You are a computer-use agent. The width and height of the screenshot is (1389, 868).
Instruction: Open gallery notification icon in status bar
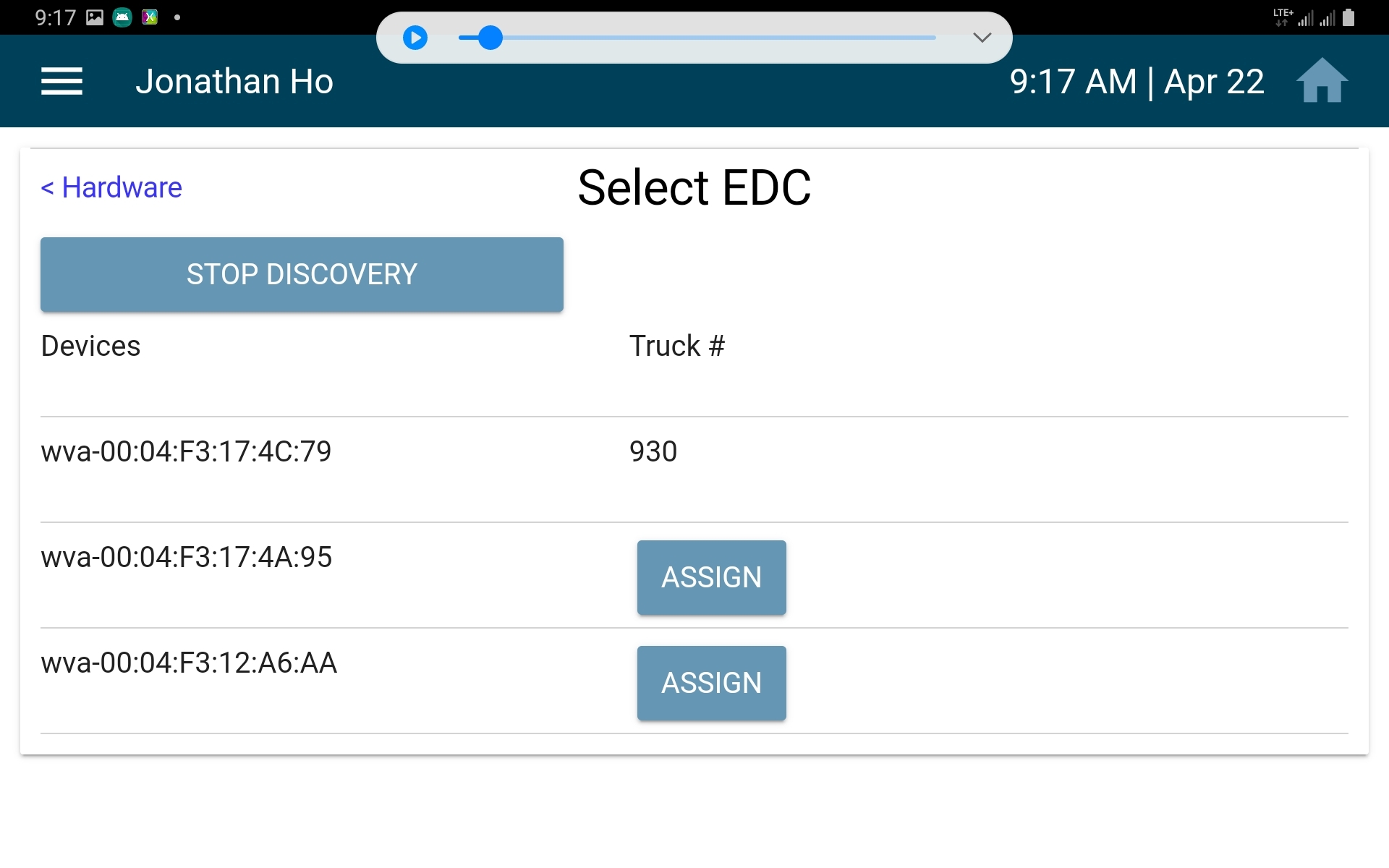click(x=95, y=17)
